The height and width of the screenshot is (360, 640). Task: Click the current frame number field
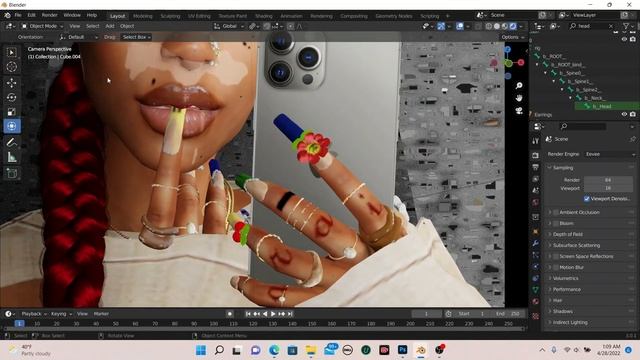coord(426,314)
